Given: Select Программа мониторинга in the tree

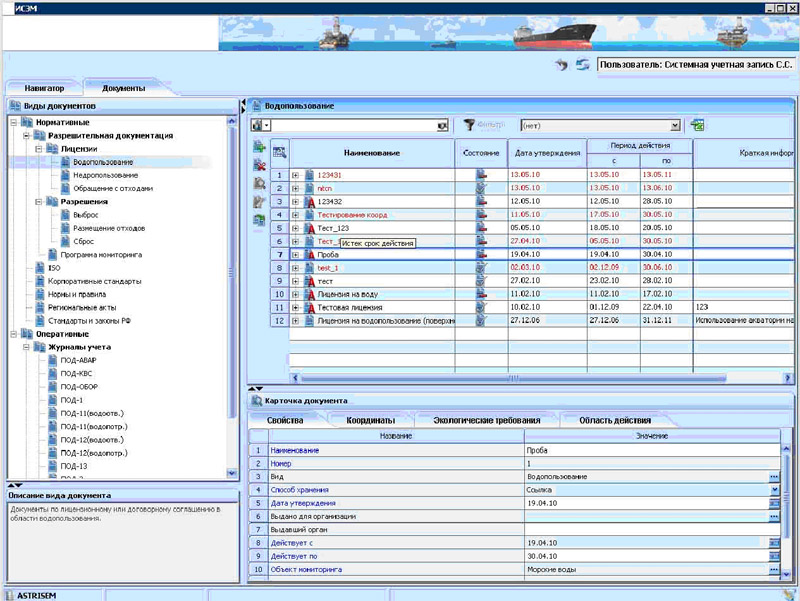Looking at the screenshot, I should tap(101, 255).
